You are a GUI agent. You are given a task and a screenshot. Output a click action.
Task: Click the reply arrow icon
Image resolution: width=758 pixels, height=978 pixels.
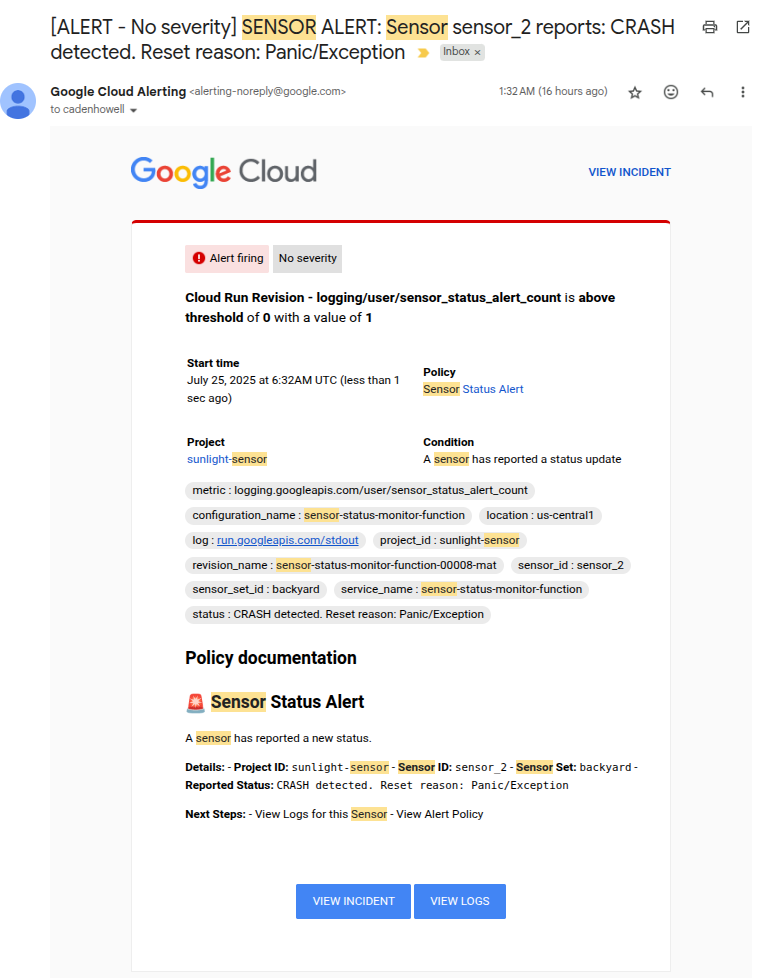[x=707, y=92]
